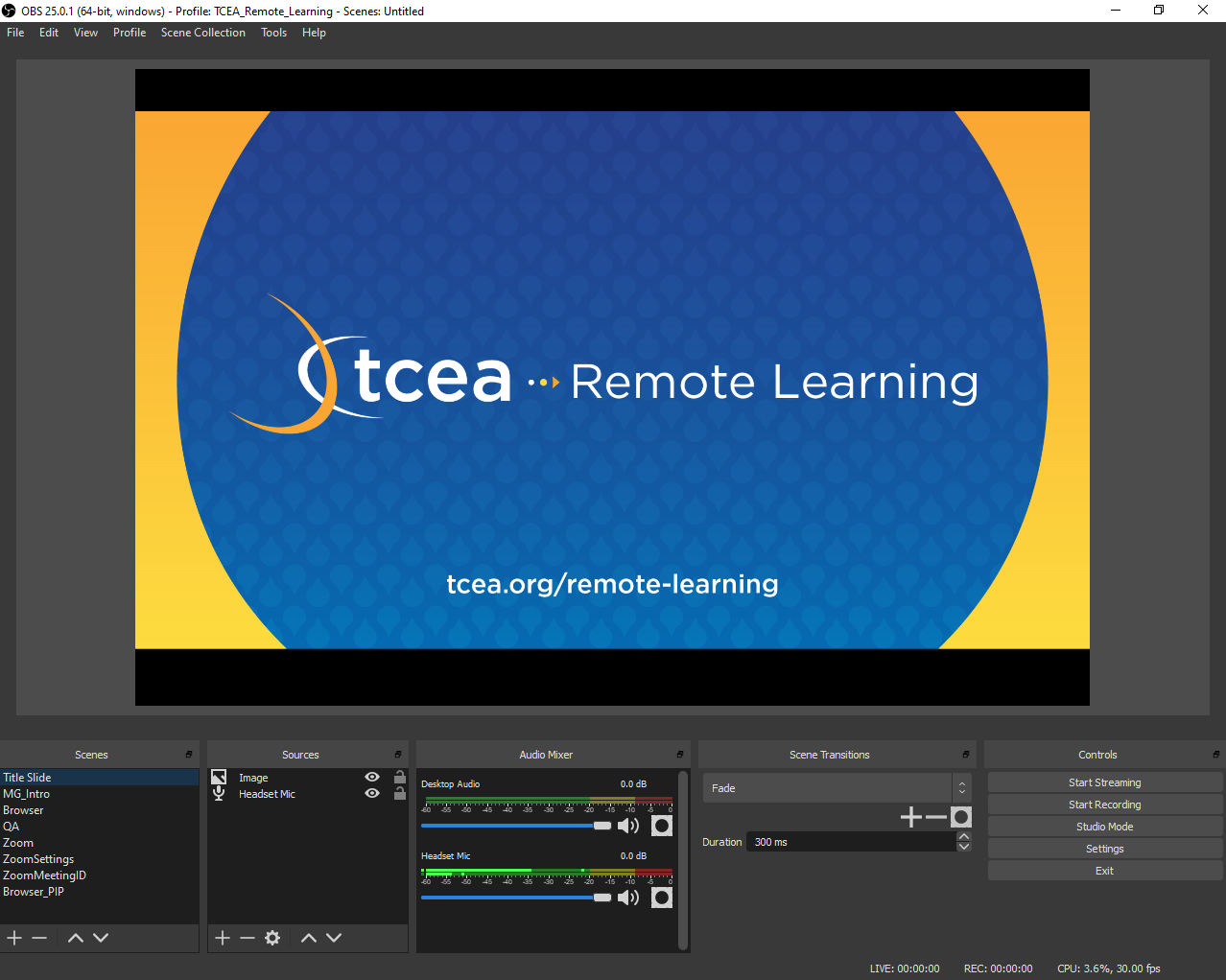Viewport: 1226px width, 980px height.
Task: Remove selected scene with minus icon
Action: tap(39, 938)
